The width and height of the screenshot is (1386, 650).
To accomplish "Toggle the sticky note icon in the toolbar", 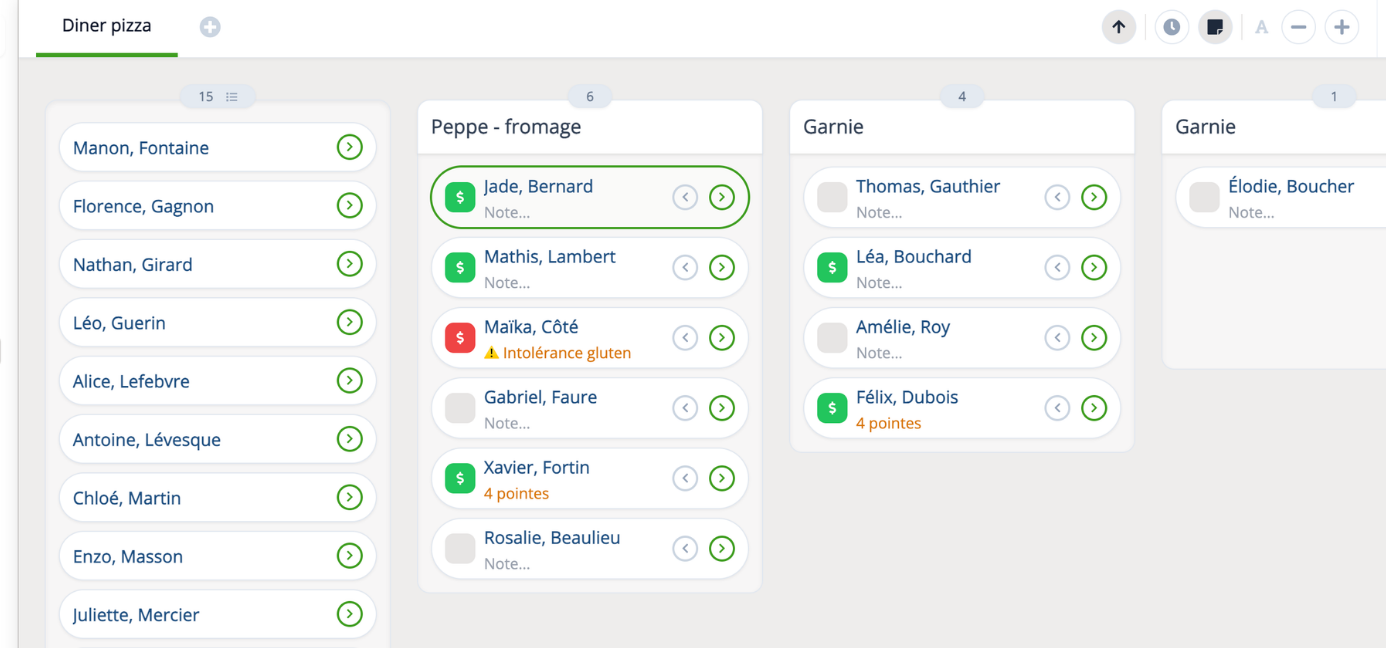I will (x=1215, y=27).
